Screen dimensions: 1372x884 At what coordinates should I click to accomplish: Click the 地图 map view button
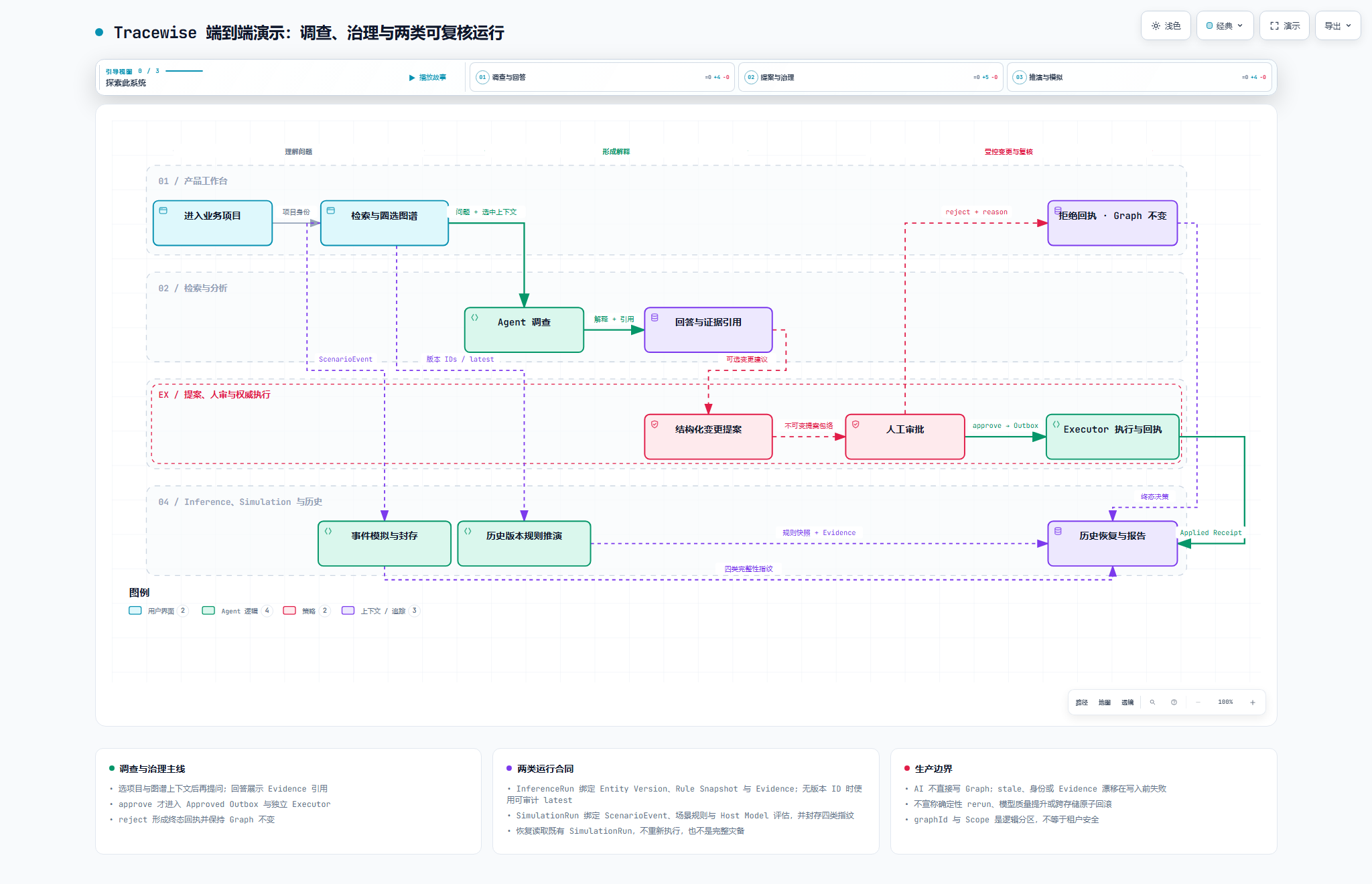click(x=1104, y=703)
